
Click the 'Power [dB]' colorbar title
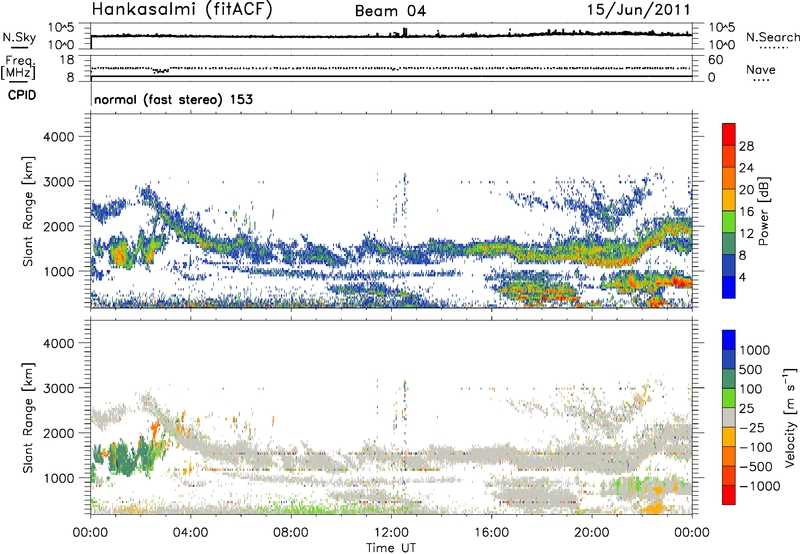pos(763,211)
